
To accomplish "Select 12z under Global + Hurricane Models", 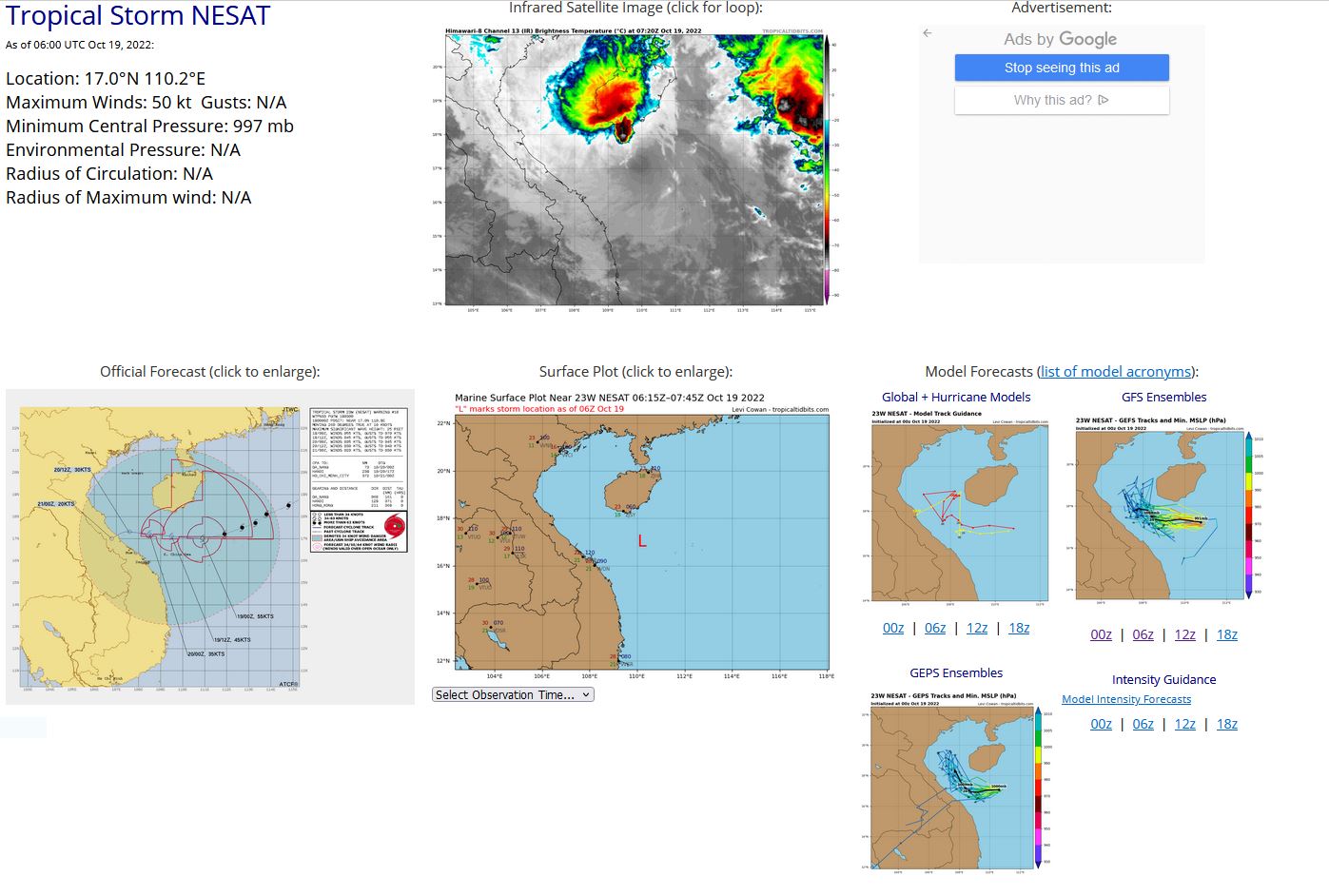I will (x=977, y=628).
